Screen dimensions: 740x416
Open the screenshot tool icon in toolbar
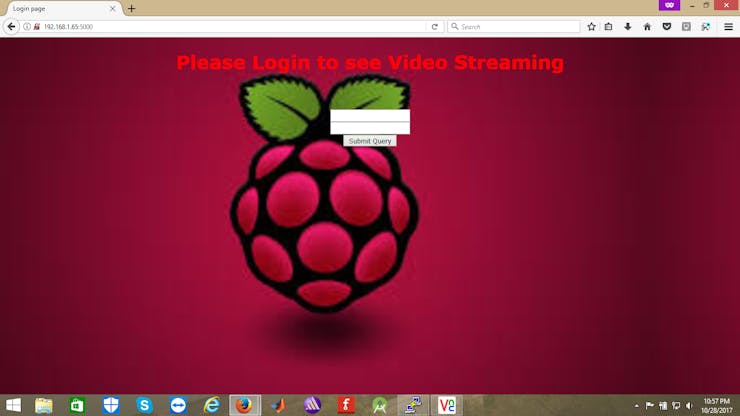pos(706,27)
